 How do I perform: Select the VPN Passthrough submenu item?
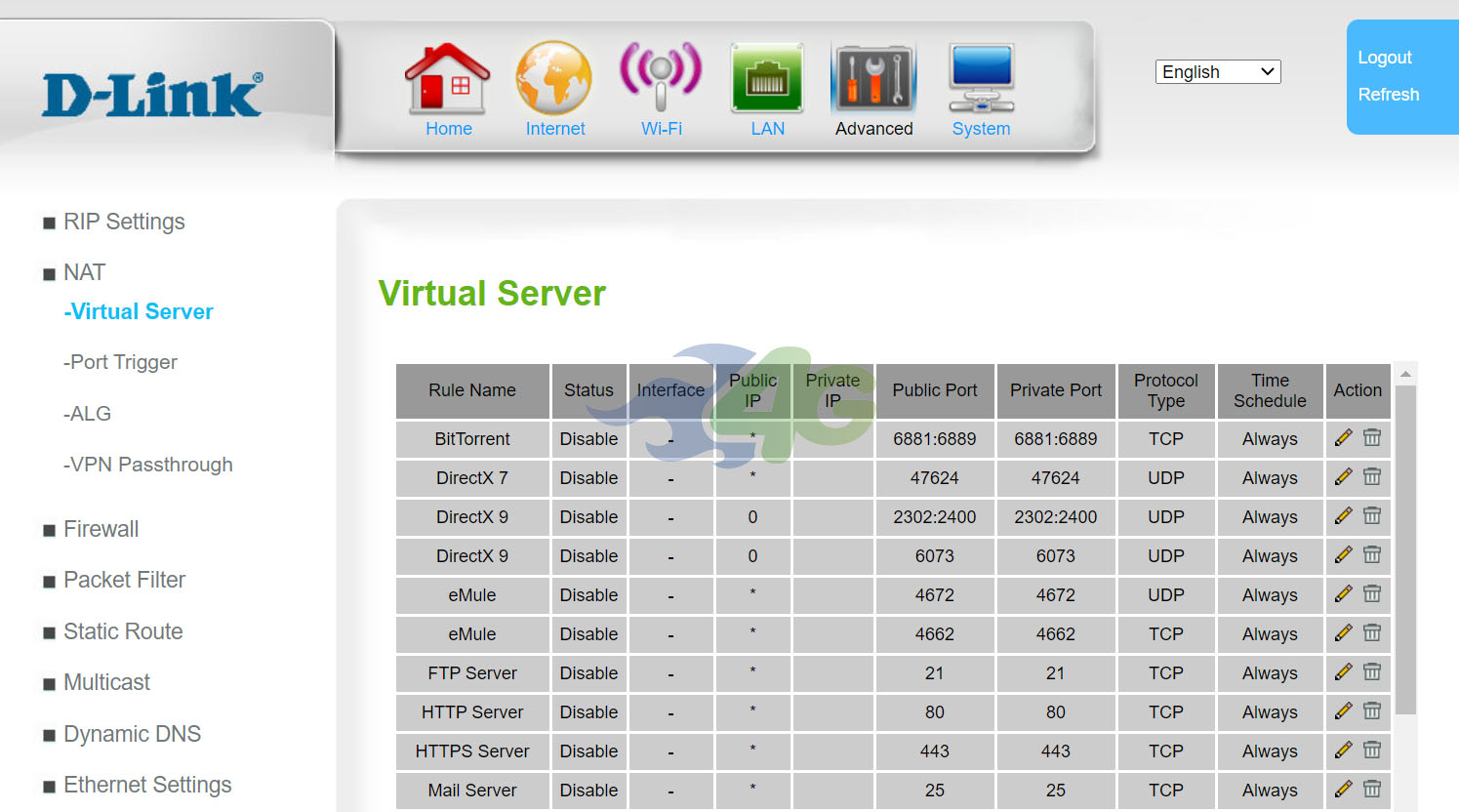tap(148, 465)
